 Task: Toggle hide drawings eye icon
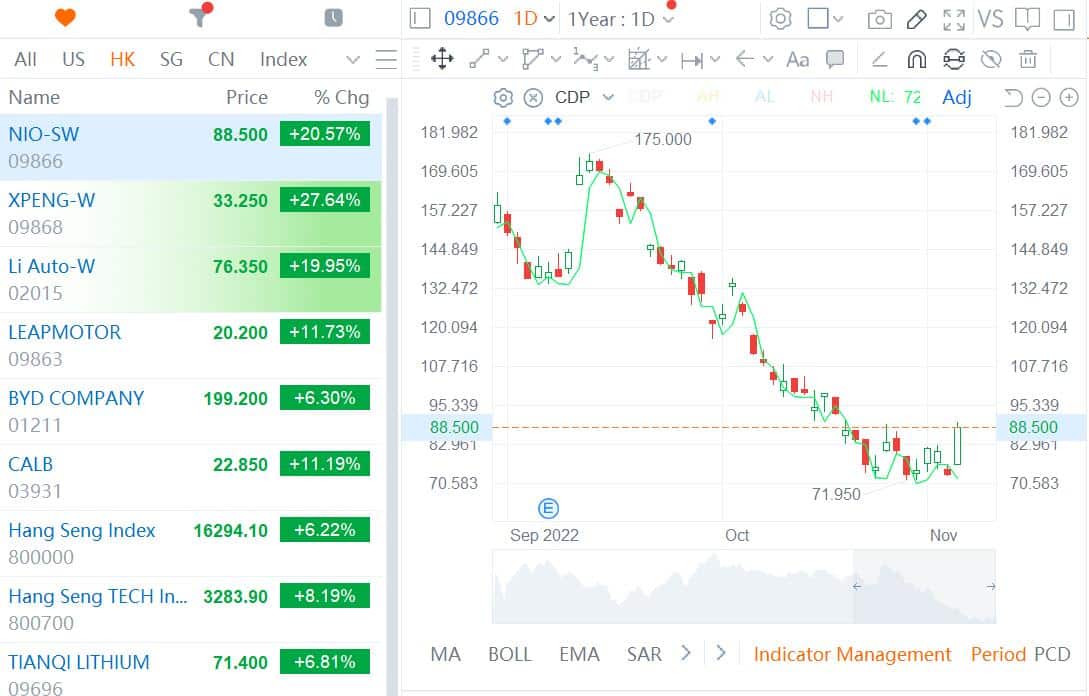pyautogui.click(x=990, y=59)
